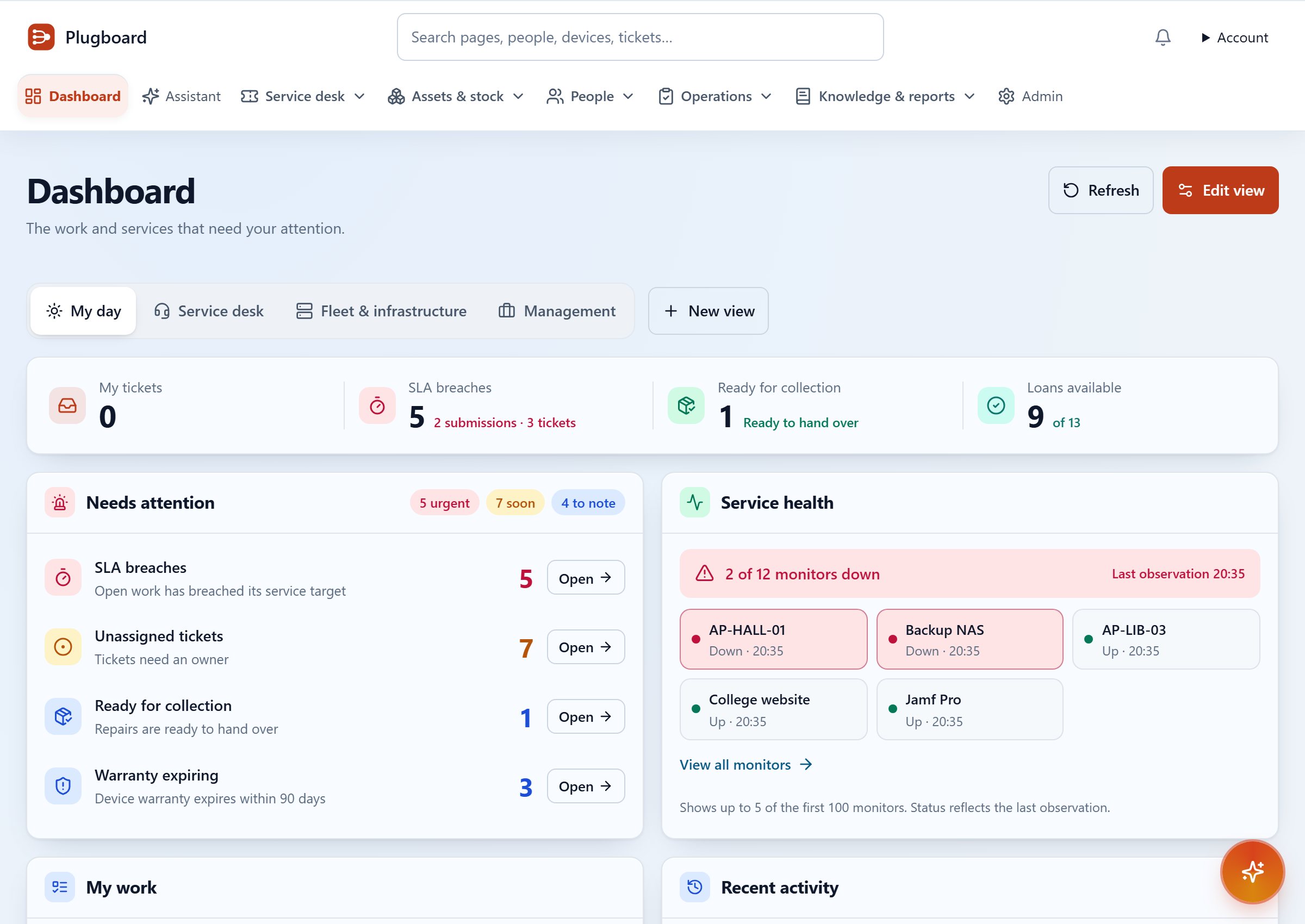This screenshot has height=924, width=1305.
Task: Open the People dropdown menu
Action: coord(589,96)
